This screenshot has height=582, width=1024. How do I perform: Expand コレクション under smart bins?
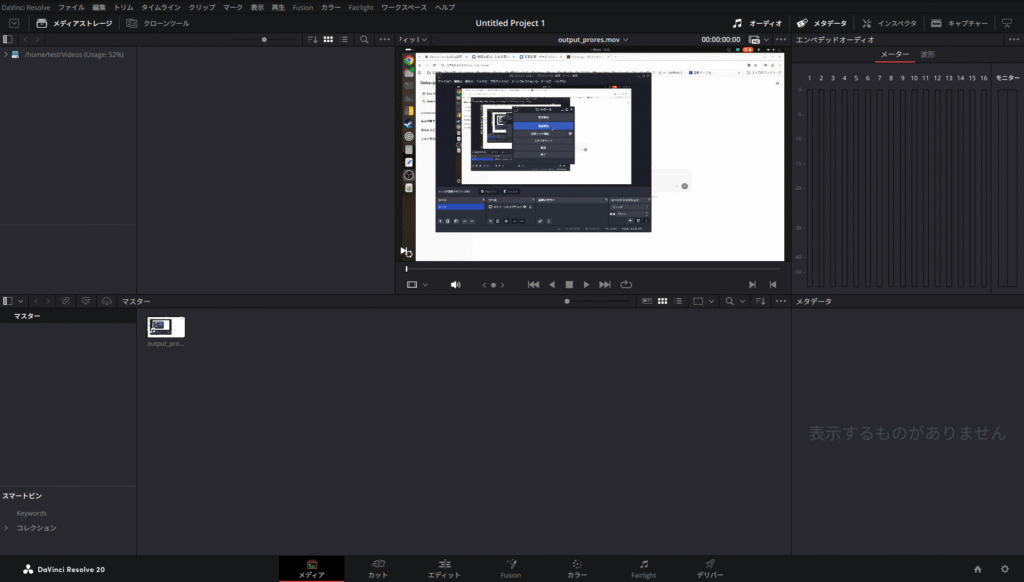click(x=6, y=528)
